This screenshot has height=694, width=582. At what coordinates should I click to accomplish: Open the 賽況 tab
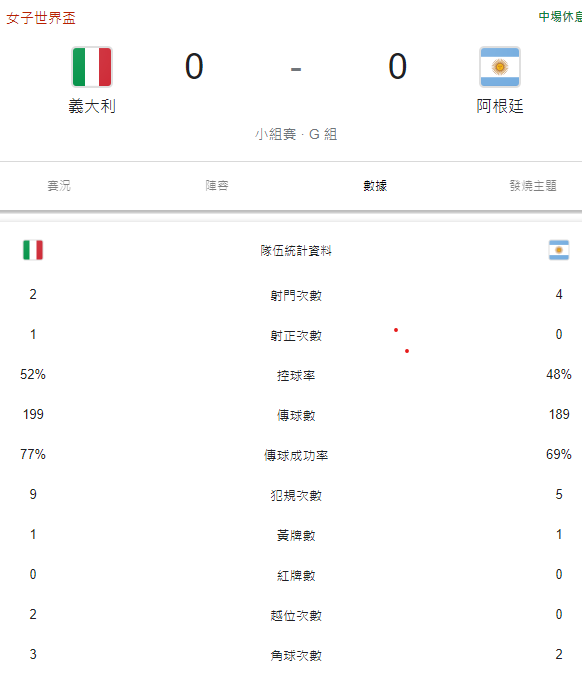(59, 185)
